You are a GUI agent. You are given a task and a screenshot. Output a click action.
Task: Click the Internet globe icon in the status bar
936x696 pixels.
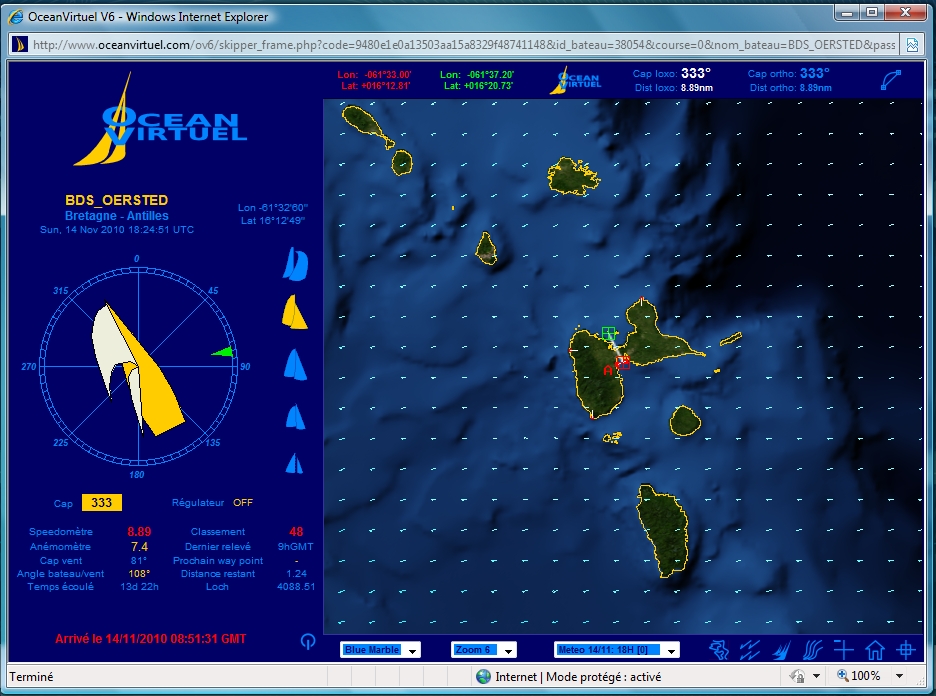click(484, 676)
